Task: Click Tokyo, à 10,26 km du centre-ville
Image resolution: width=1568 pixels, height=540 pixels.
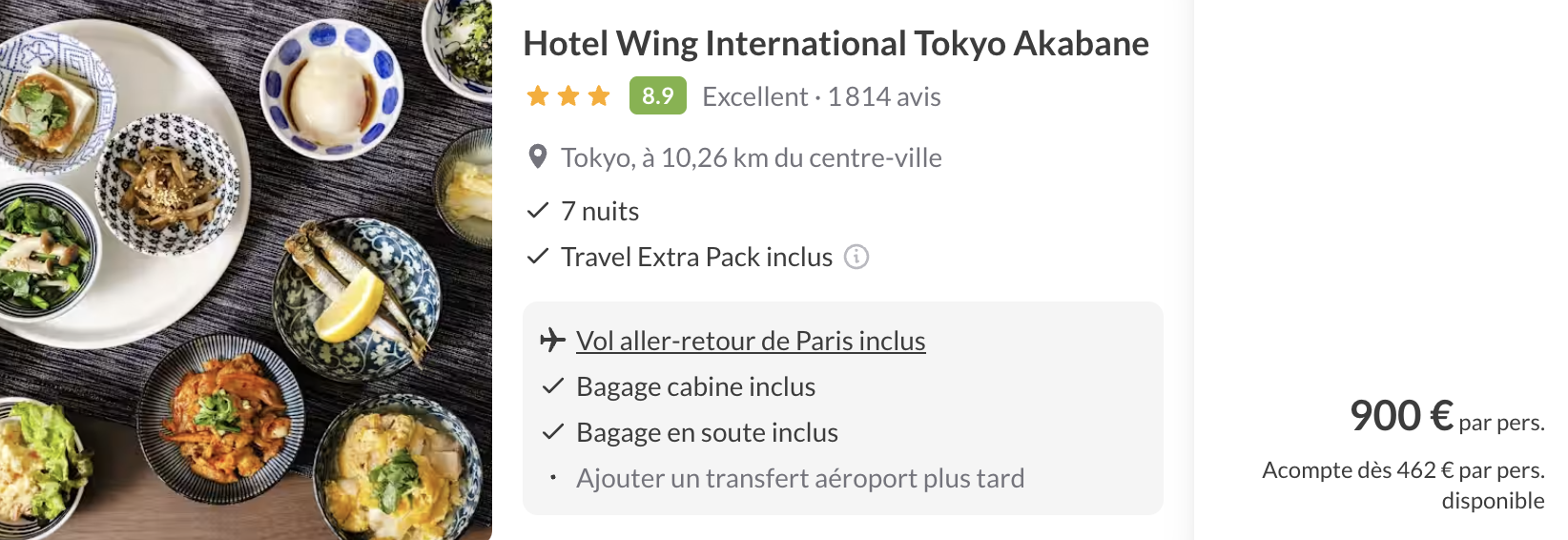Action: click(x=752, y=157)
